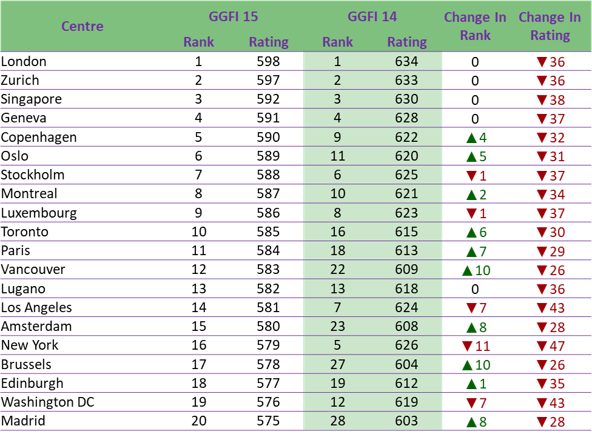Click Madrid's GGFI 14 rank 28
This screenshot has width=592, height=440.
pyautogui.click(x=338, y=421)
